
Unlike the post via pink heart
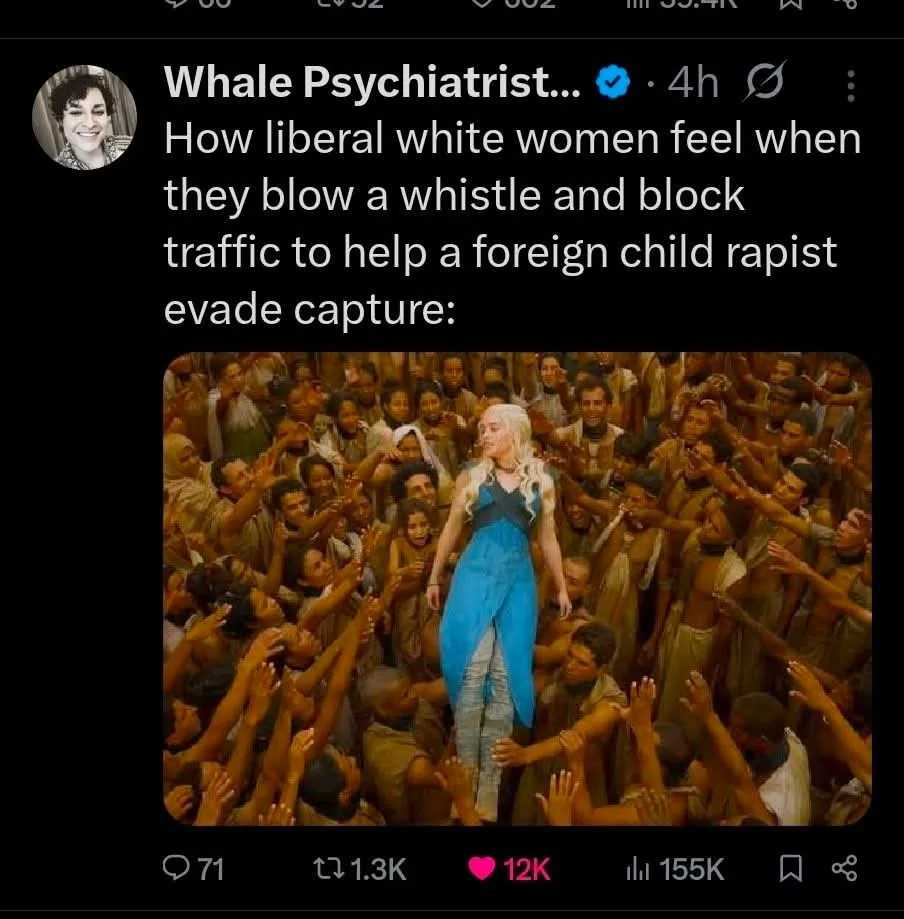coord(483,869)
